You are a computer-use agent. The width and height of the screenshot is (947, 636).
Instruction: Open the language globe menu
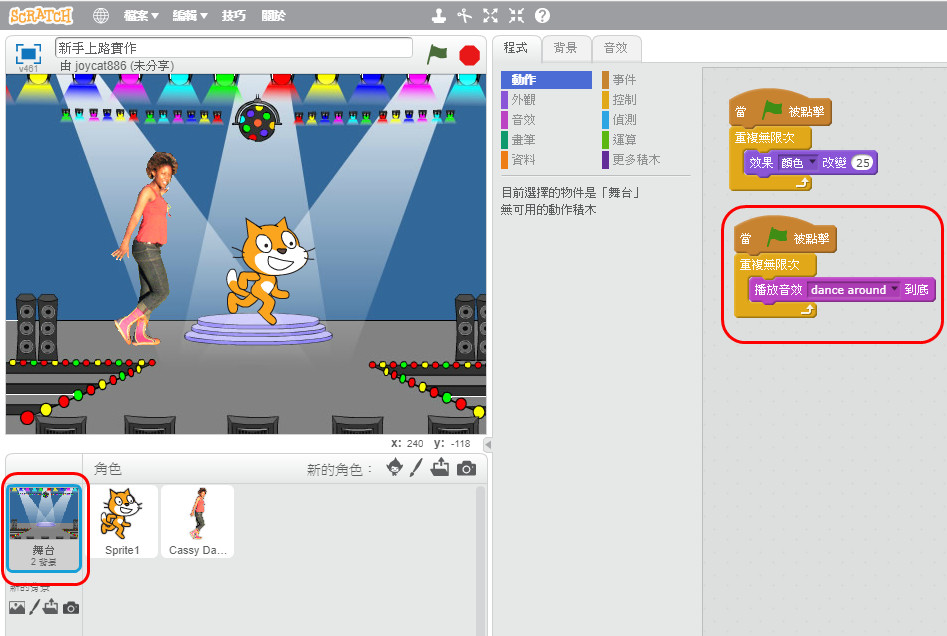click(101, 15)
